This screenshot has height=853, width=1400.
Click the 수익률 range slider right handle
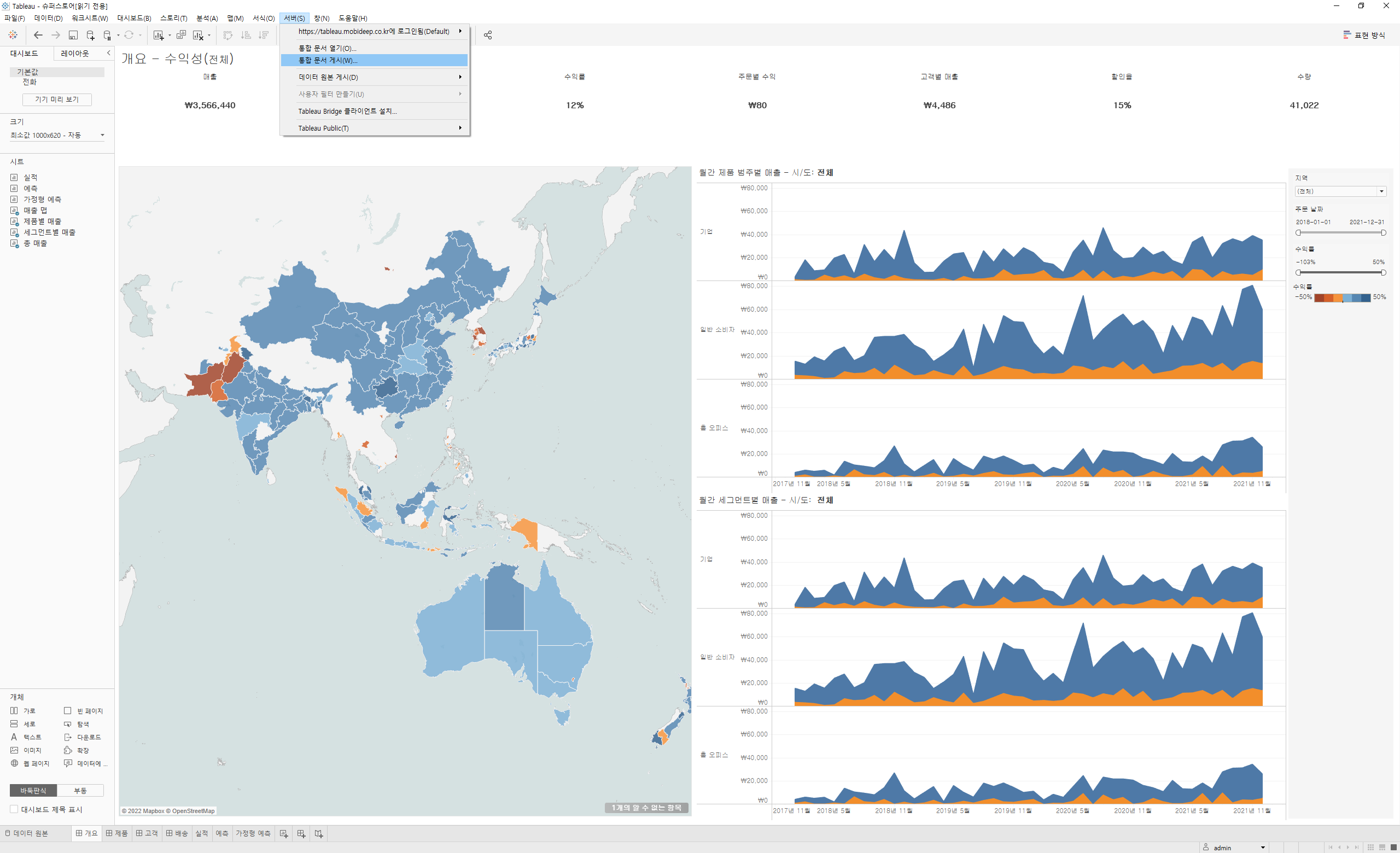(1384, 273)
